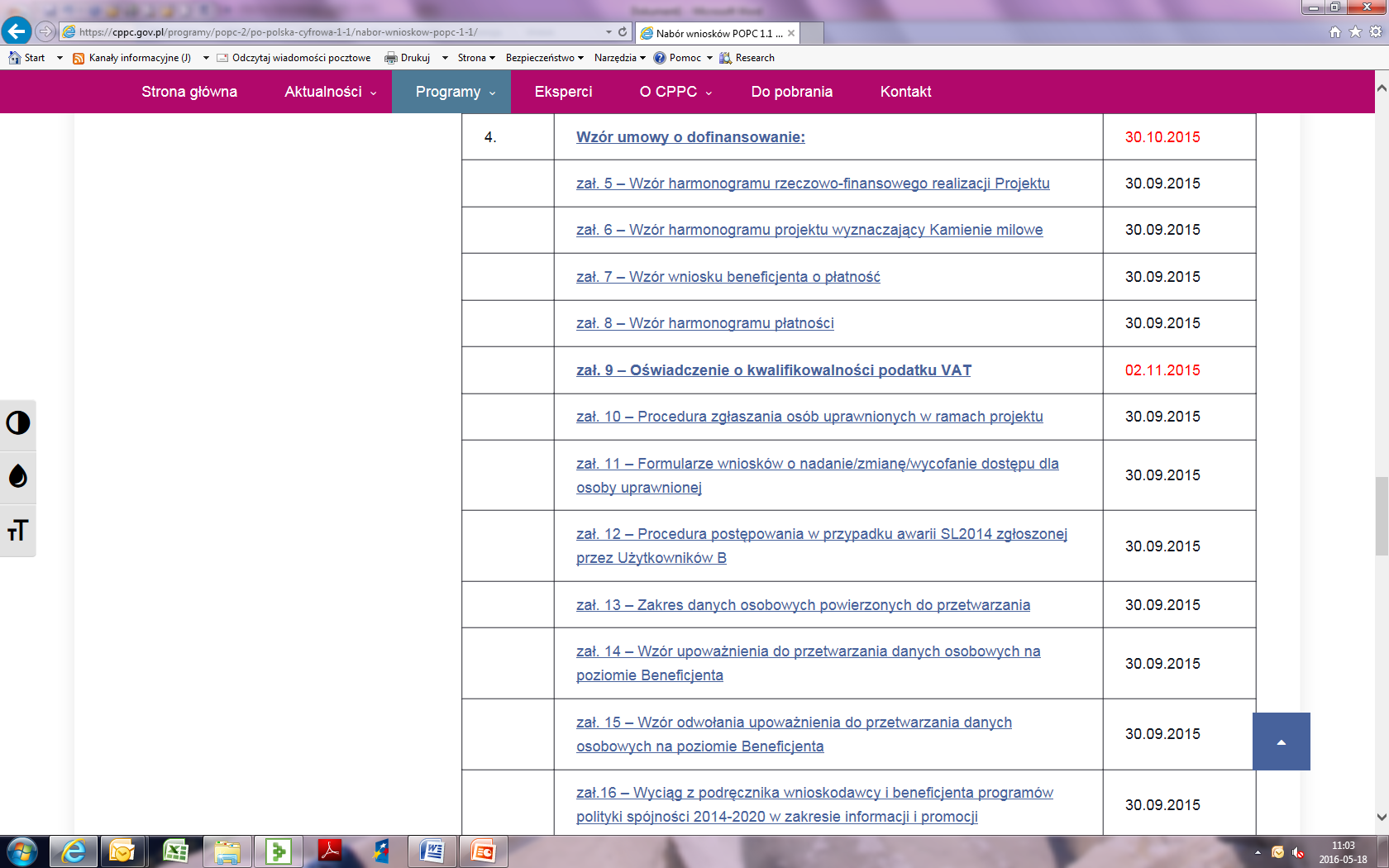Open Windows Explorer folder on taskbar

pyautogui.click(x=227, y=851)
